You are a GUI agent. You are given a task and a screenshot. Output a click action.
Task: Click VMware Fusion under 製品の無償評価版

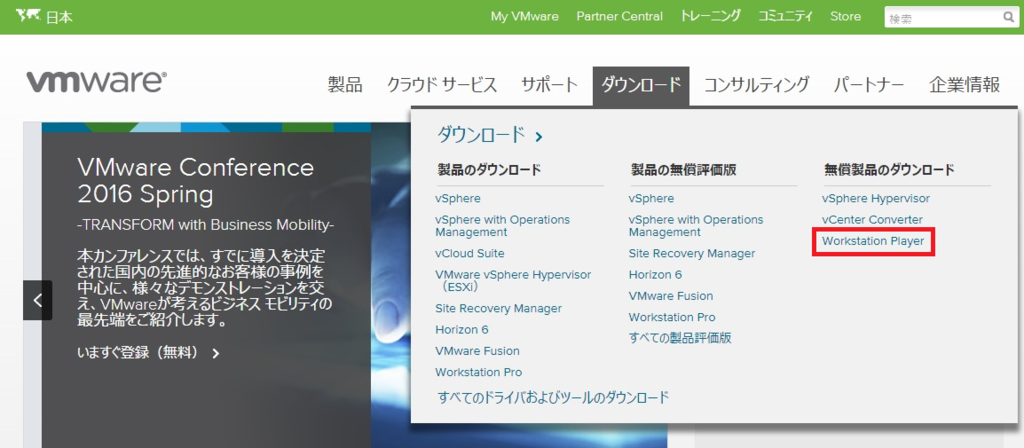click(671, 296)
